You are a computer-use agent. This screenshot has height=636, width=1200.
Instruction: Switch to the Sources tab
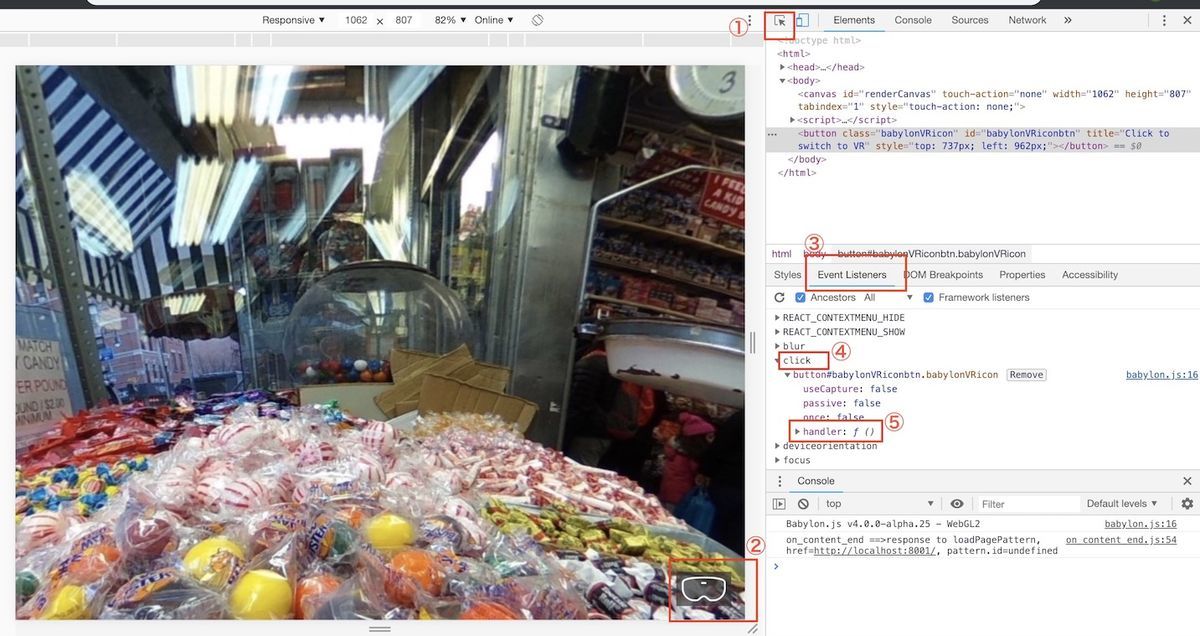[970, 20]
